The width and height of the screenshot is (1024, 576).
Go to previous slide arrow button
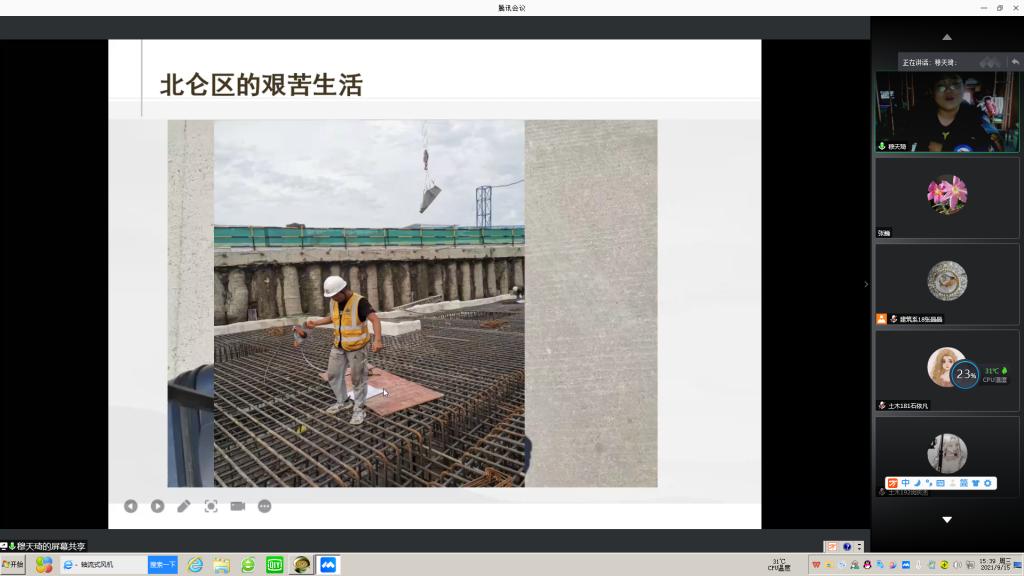[130, 506]
